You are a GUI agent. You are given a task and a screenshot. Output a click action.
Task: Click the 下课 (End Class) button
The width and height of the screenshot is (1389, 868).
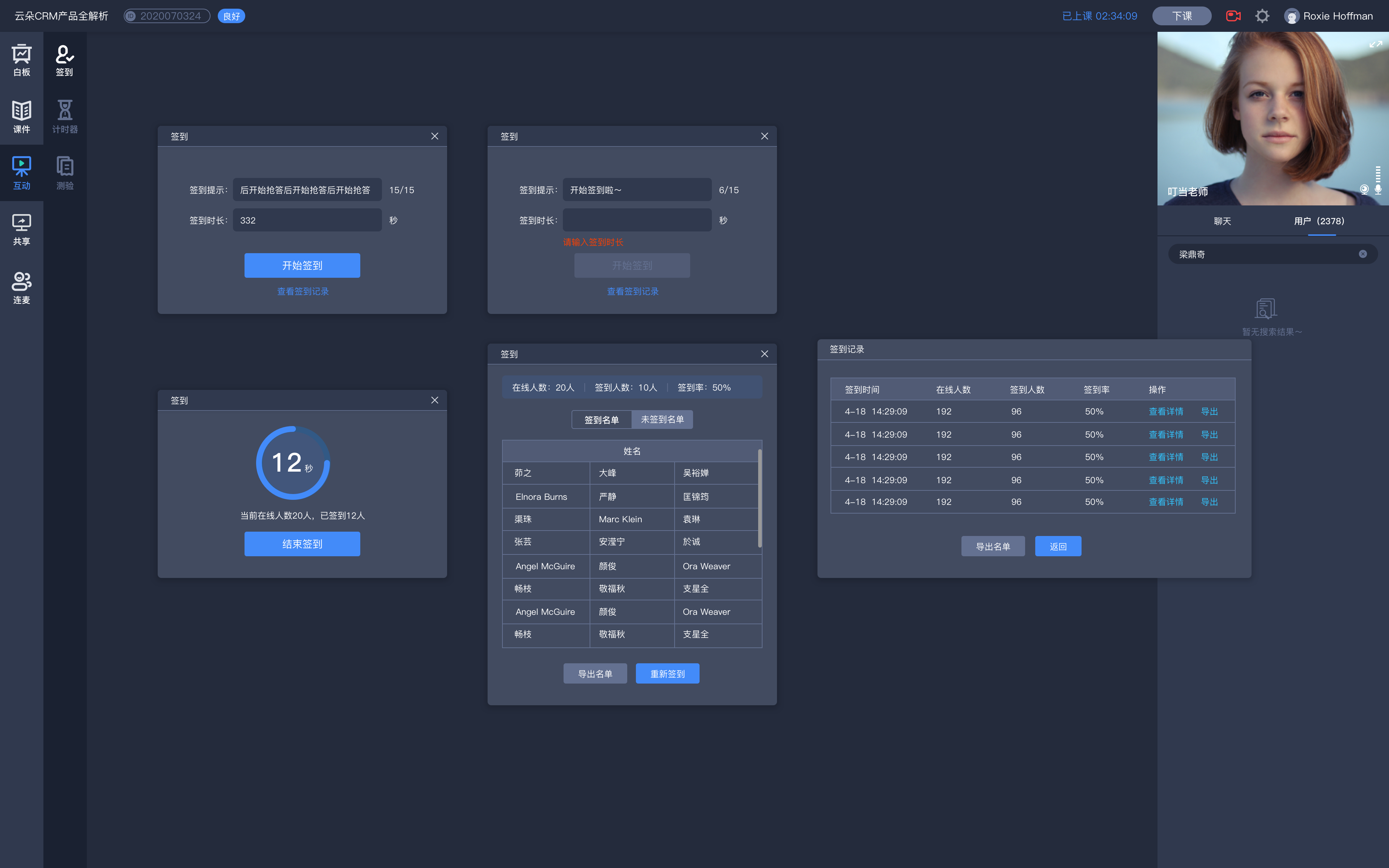click(x=1181, y=15)
